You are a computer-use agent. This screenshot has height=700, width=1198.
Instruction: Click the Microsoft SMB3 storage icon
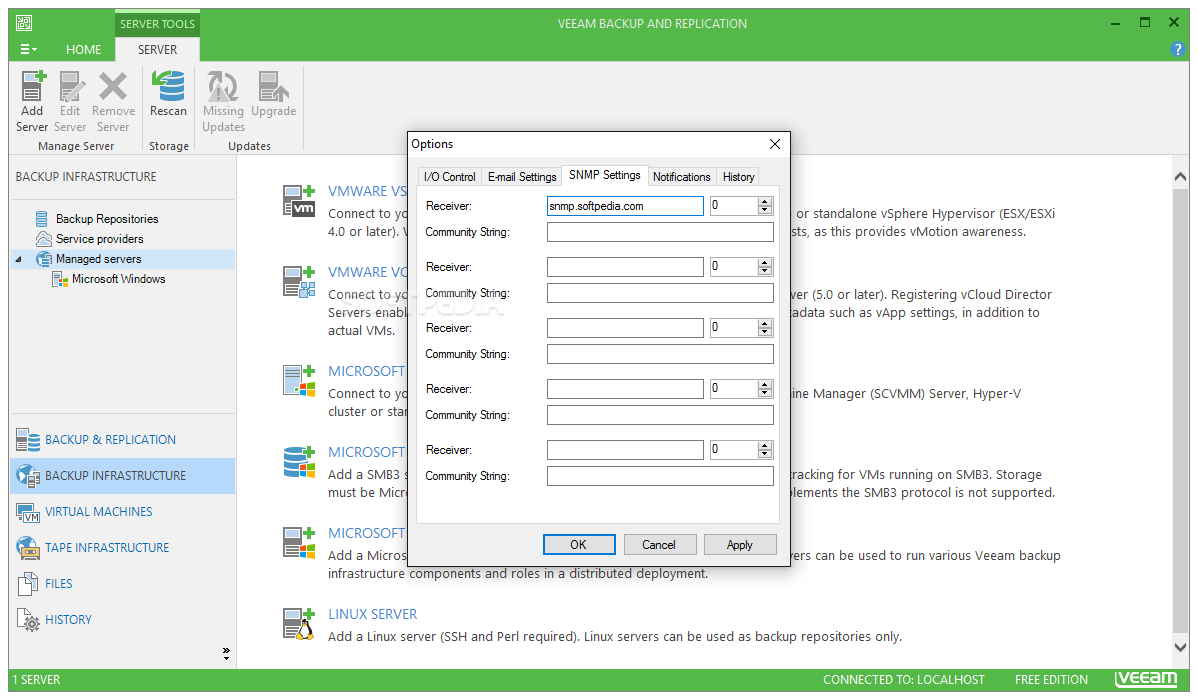click(299, 462)
